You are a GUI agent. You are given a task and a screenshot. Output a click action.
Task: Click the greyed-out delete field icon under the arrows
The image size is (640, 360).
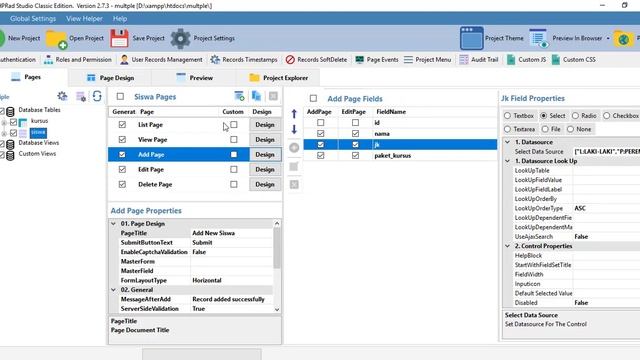point(294,184)
